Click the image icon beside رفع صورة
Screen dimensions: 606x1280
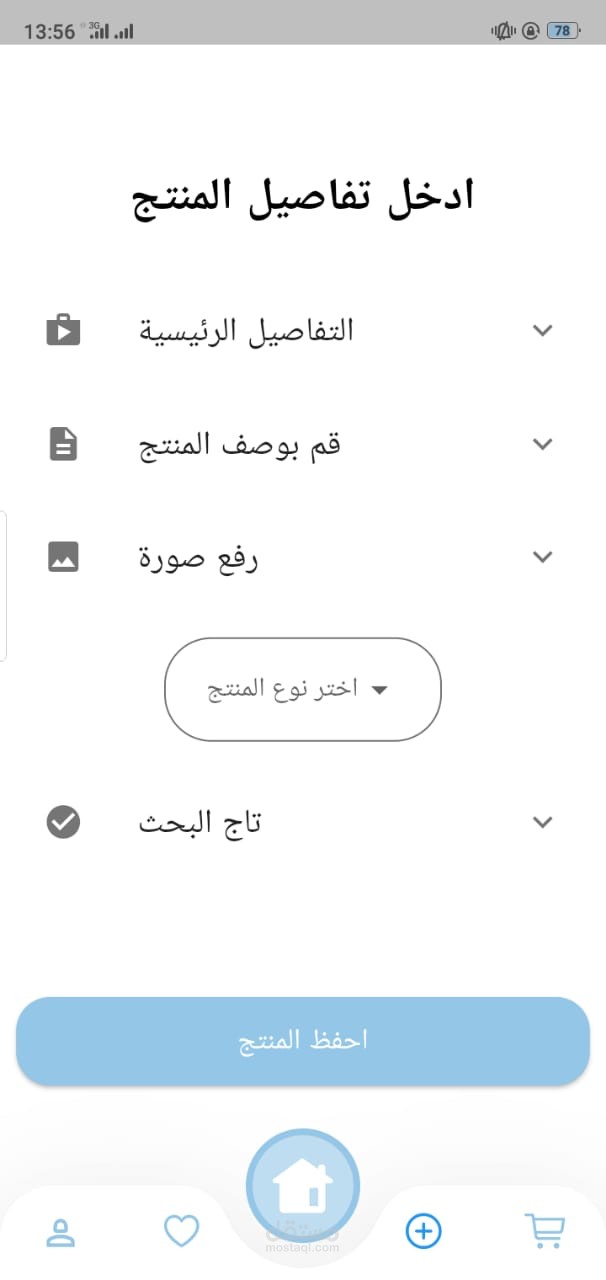point(63,557)
